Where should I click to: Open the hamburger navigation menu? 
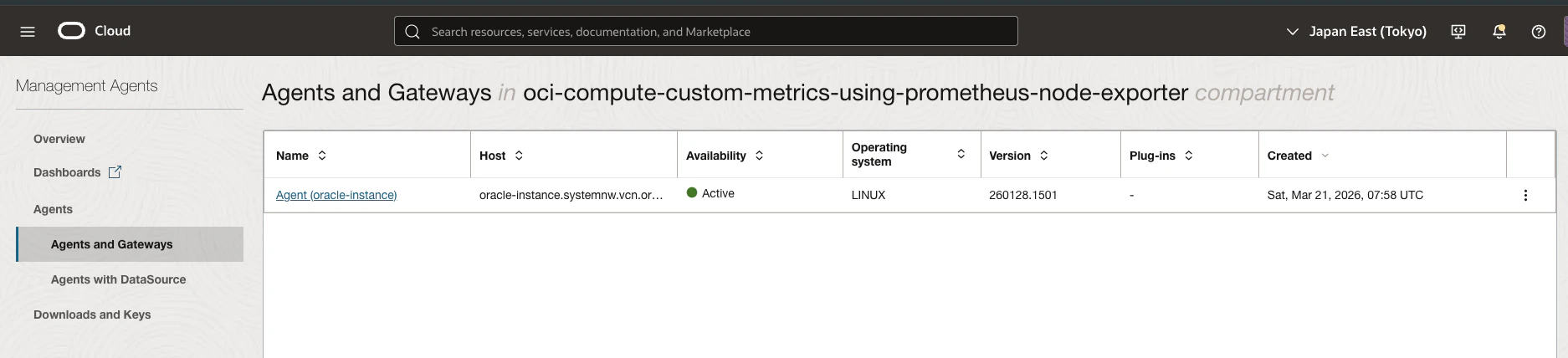(x=28, y=32)
